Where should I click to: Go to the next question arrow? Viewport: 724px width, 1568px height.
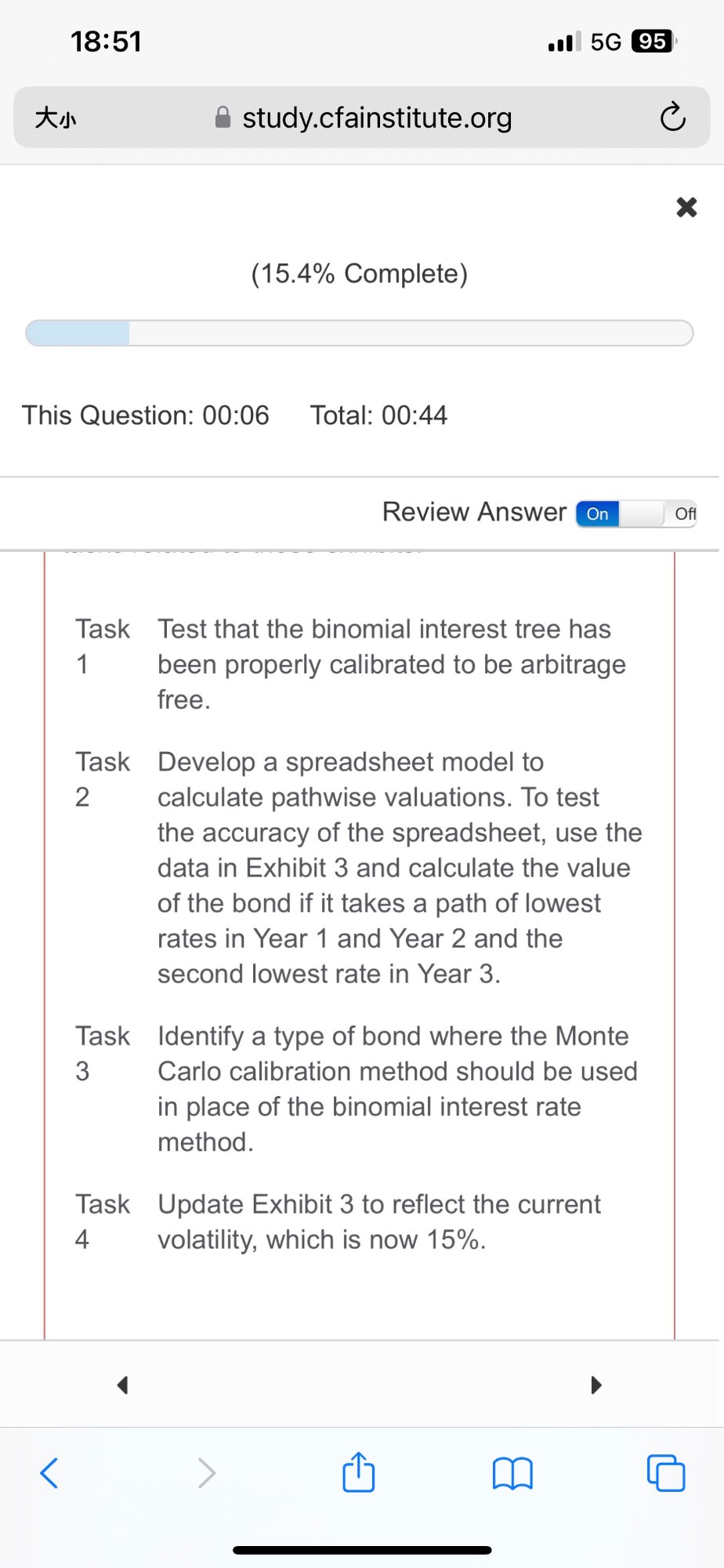point(596,1385)
